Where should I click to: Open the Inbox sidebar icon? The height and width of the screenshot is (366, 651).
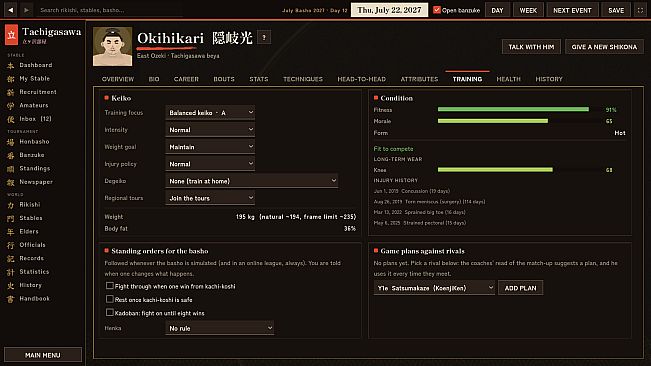point(10,119)
